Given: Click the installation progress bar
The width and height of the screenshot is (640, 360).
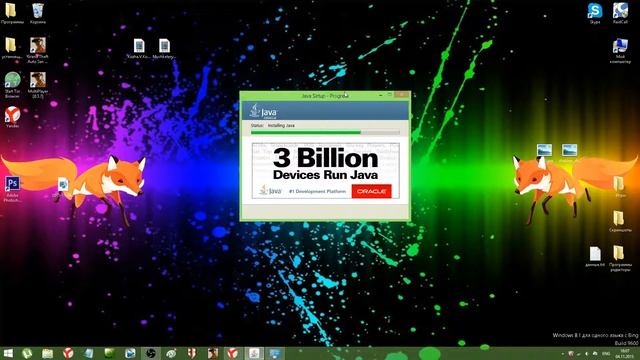Looking at the screenshot, I should (325, 132).
